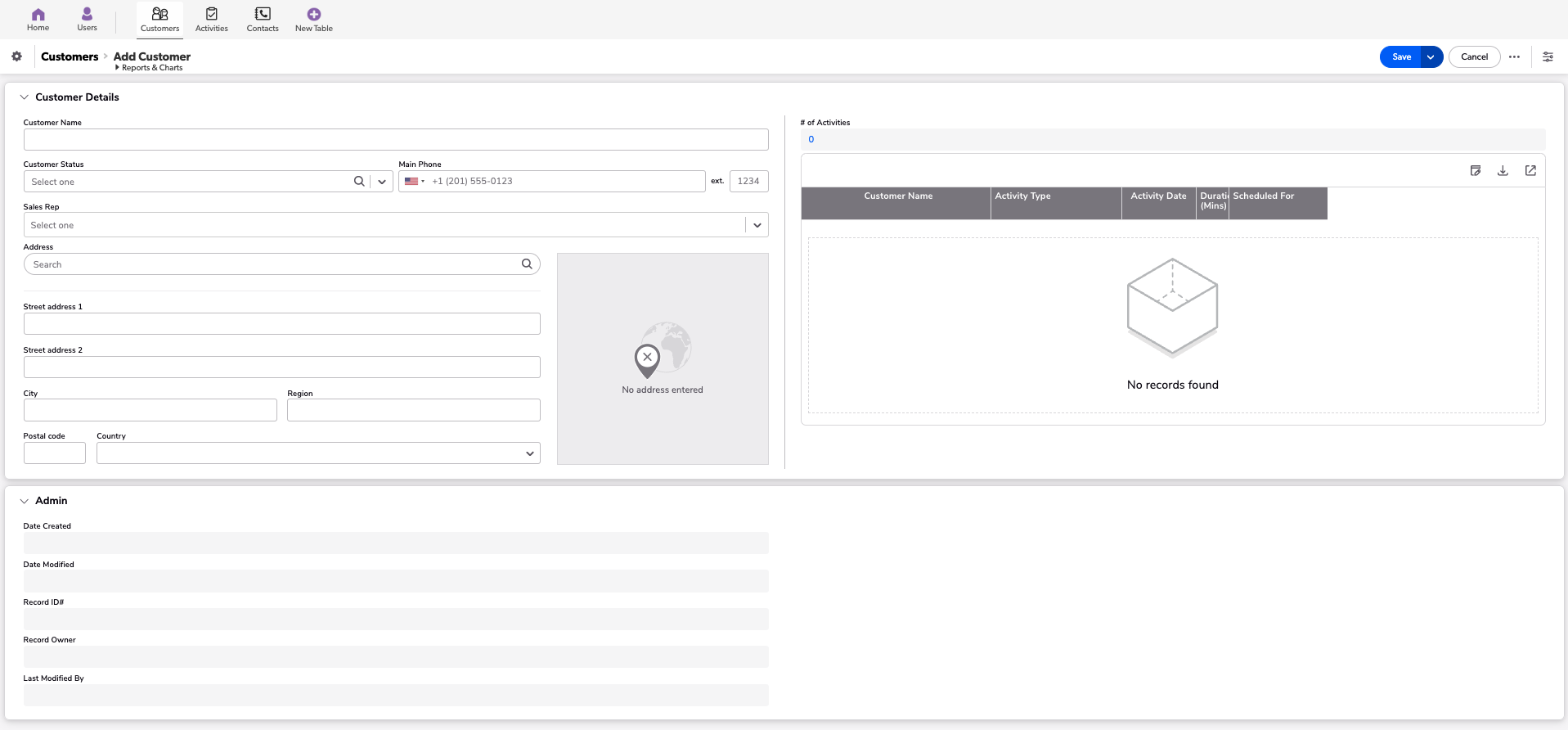Click the Customer Status search icon
The width and height of the screenshot is (1568, 730).
359,182
